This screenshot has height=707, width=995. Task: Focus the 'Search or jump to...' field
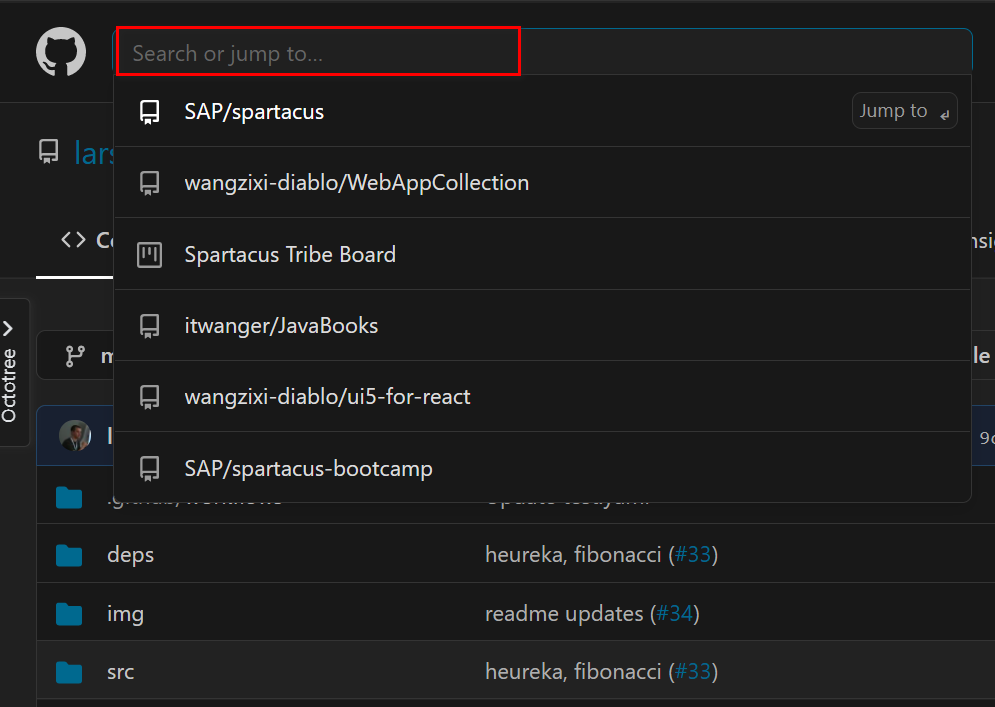coord(543,52)
